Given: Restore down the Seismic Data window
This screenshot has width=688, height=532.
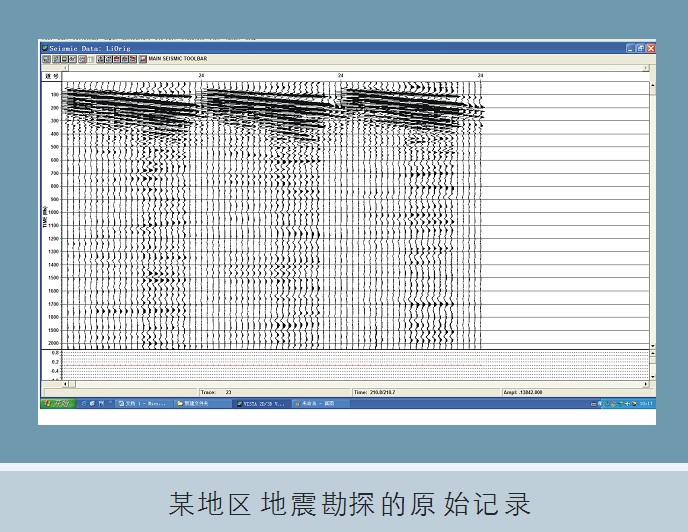Looking at the screenshot, I should (641, 48).
